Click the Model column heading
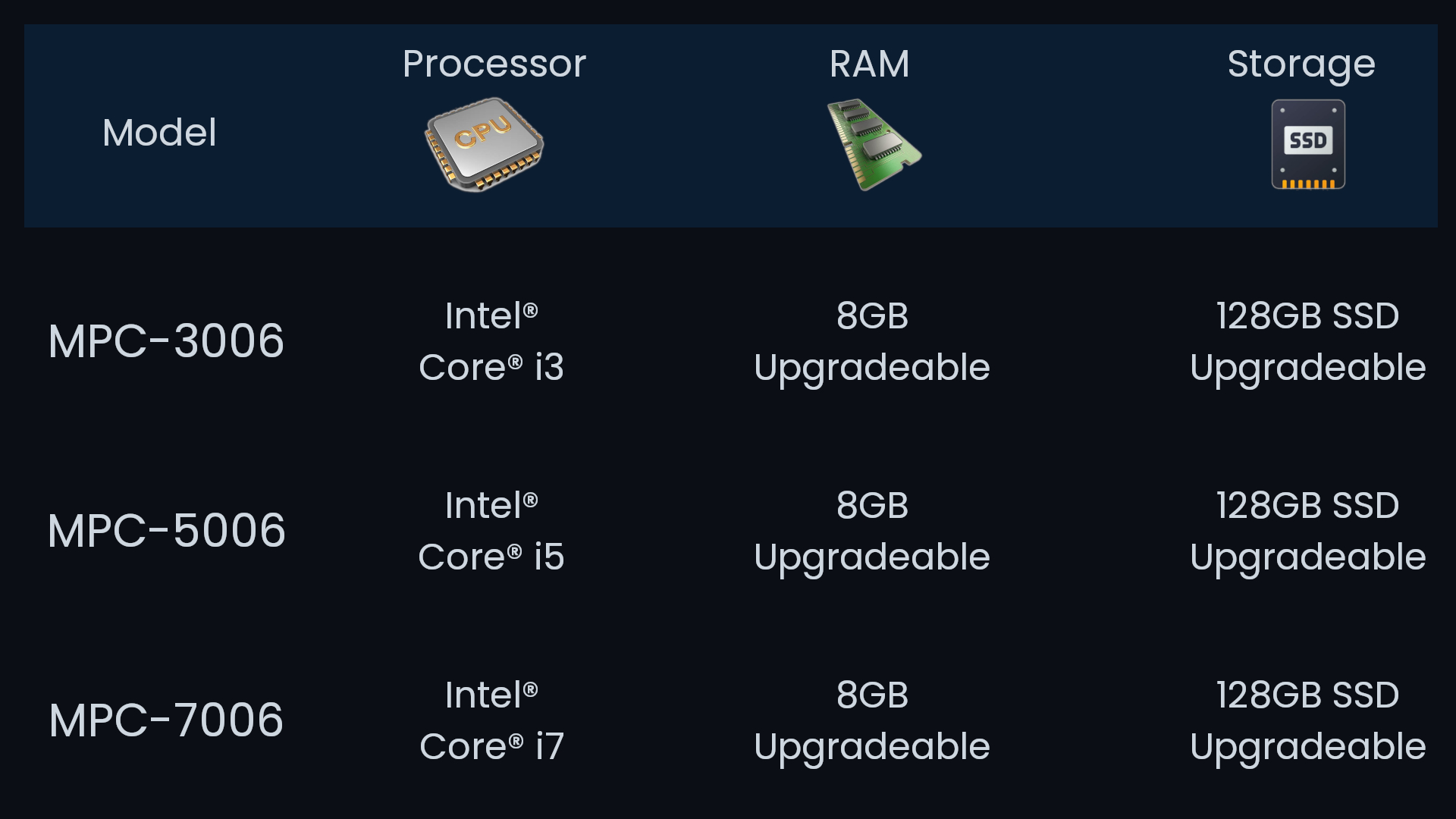The width and height of the screenshot is (1456, 819). click(159, 133)
